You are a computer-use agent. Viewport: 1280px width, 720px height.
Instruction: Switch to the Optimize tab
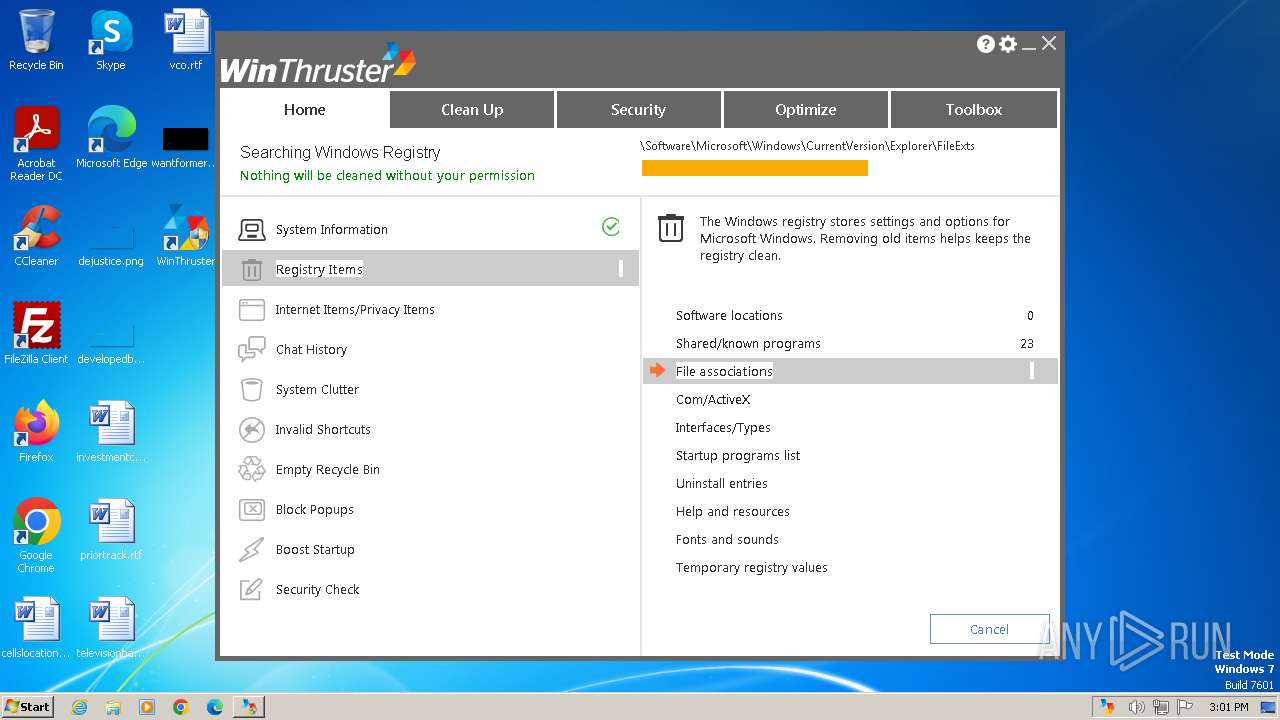click(x=805, y=110)
